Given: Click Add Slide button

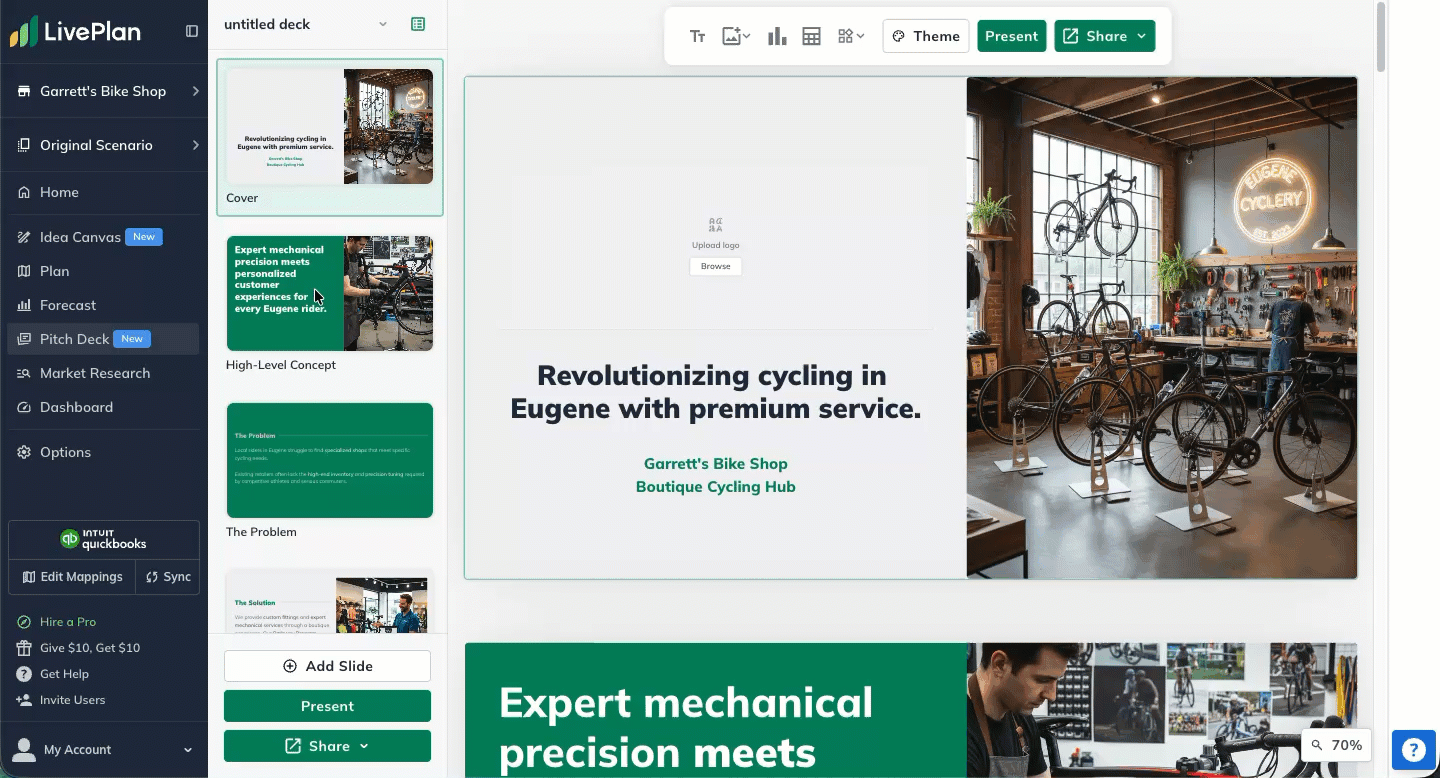Looking at the screenshot, I should 327,666.
